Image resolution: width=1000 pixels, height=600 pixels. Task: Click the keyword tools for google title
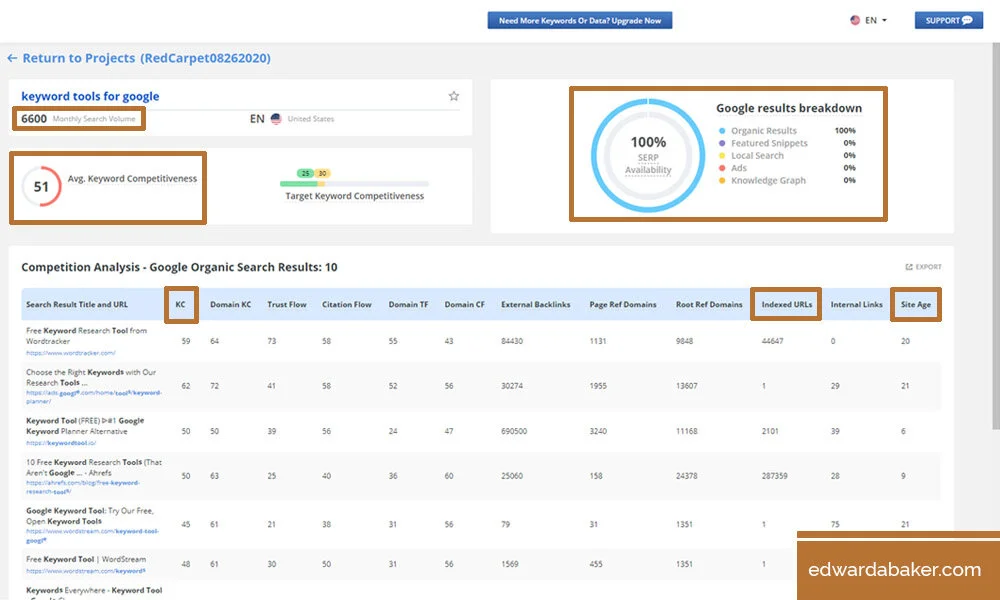coord(90,96)
